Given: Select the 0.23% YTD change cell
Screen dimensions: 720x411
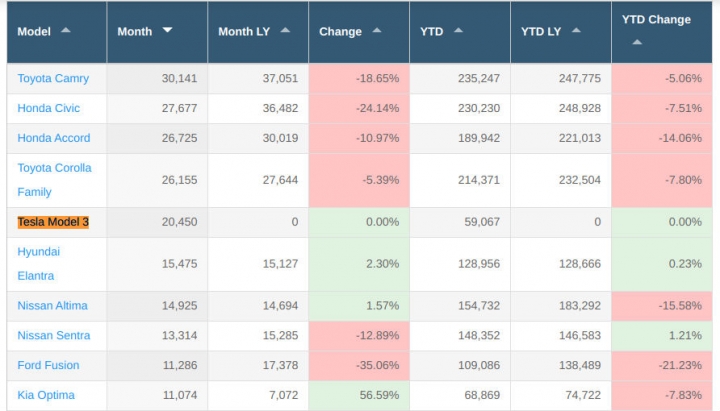Looking at the screenshot, I should [662, 264].
